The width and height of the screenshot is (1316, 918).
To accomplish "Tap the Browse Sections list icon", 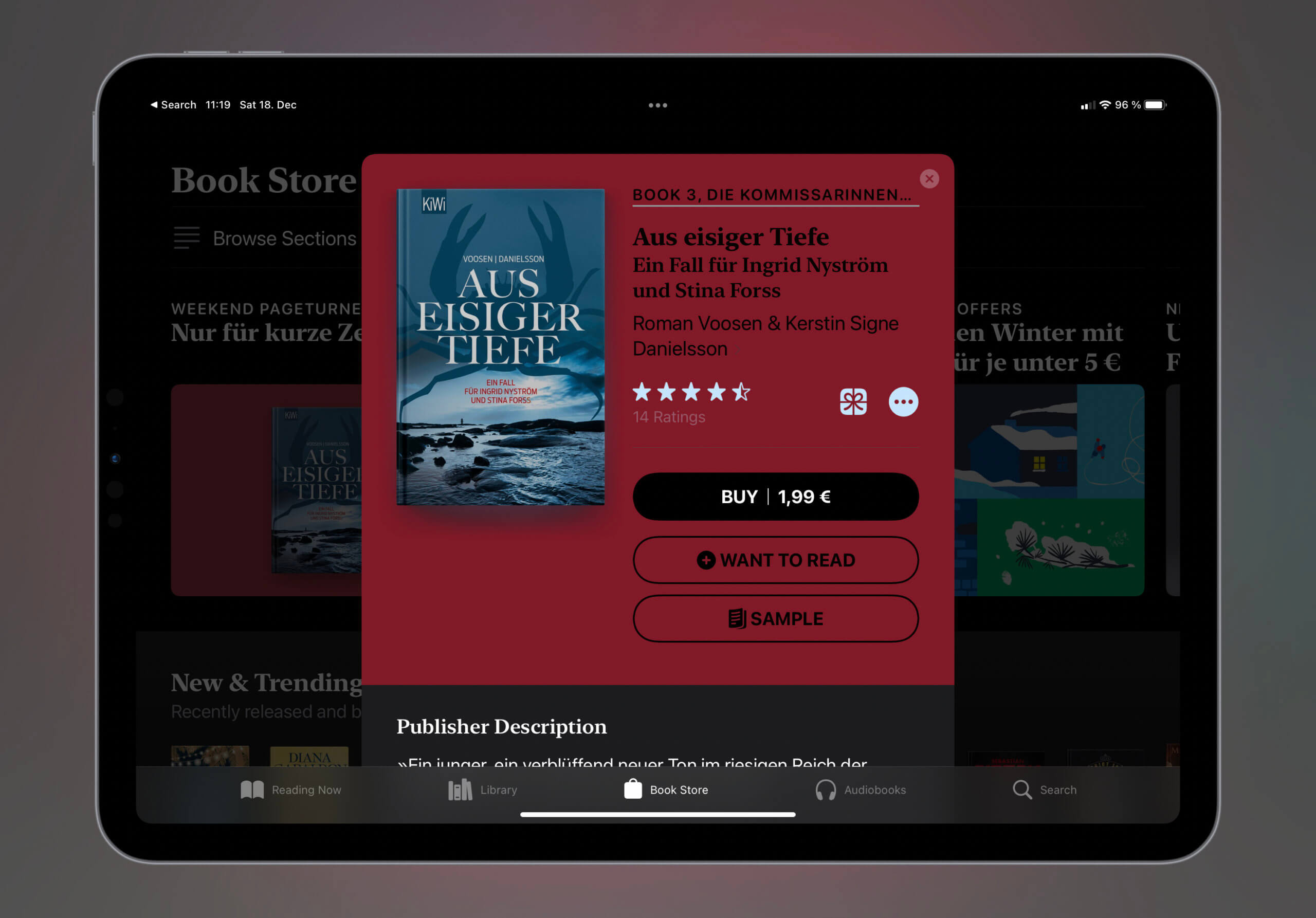I will [x=186, y=238].
